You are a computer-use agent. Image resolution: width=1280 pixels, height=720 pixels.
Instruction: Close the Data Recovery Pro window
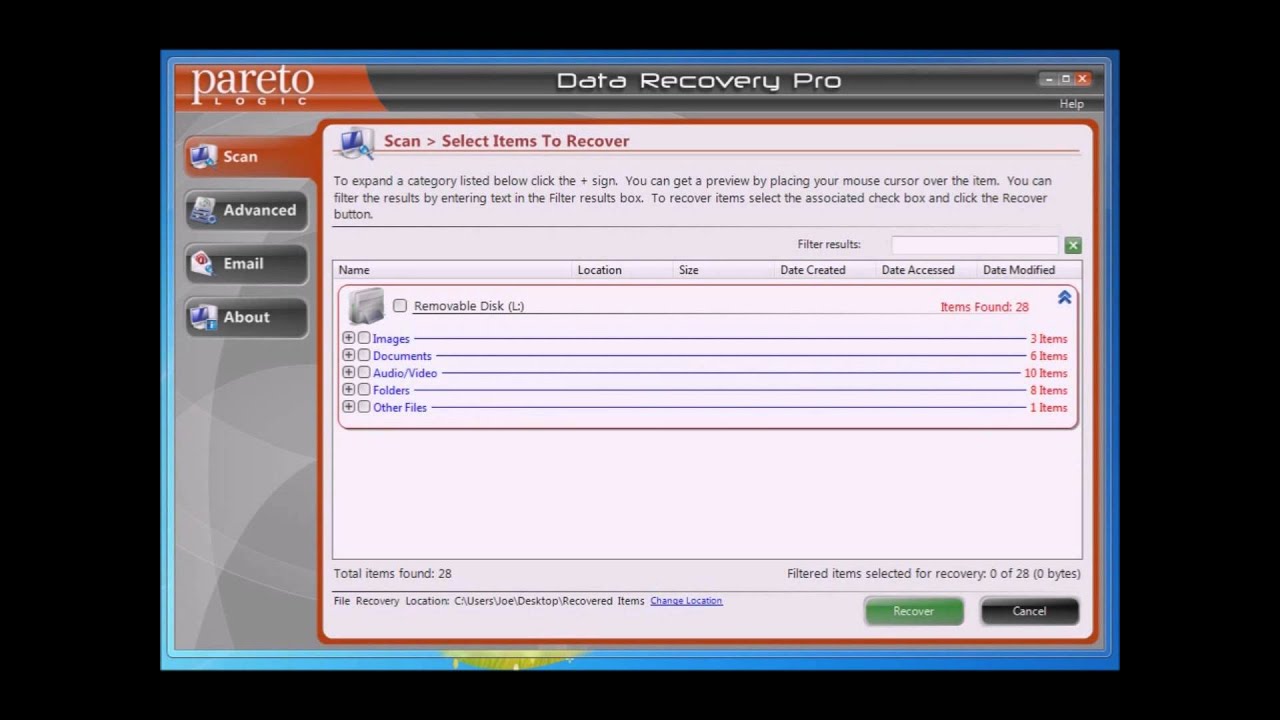pyautogui.click(x=1082, y=79)
